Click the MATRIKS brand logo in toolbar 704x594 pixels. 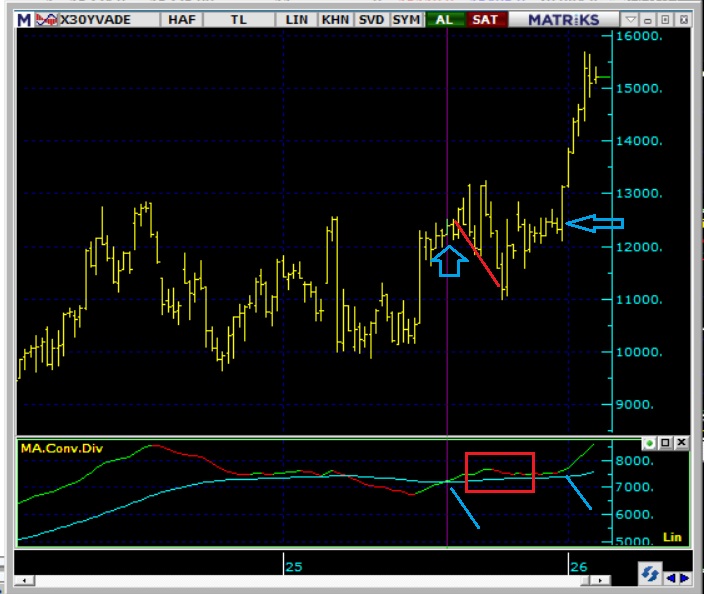coord(561,20)
